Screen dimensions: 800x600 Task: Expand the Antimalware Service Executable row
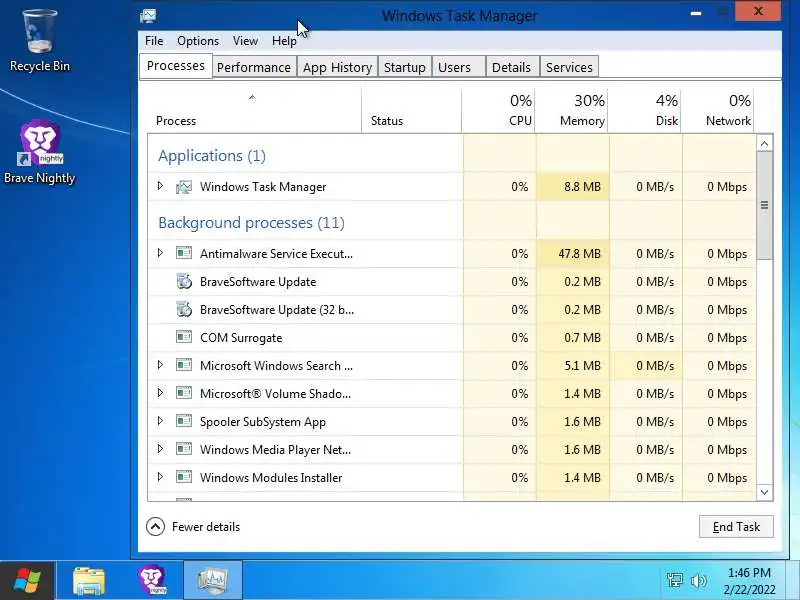(x=160, y=253)
